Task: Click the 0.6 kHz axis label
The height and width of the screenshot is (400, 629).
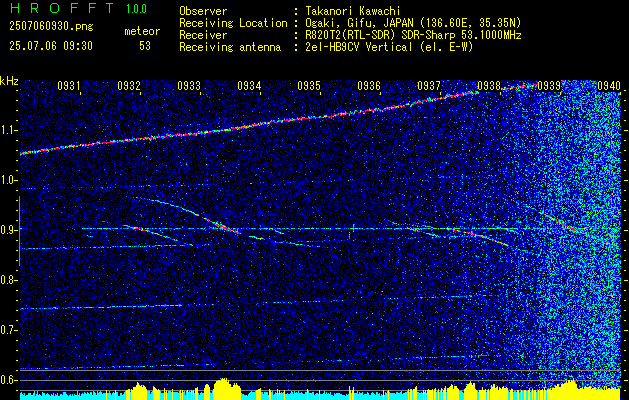Action: pyautogui.click(x=9, y=380)
